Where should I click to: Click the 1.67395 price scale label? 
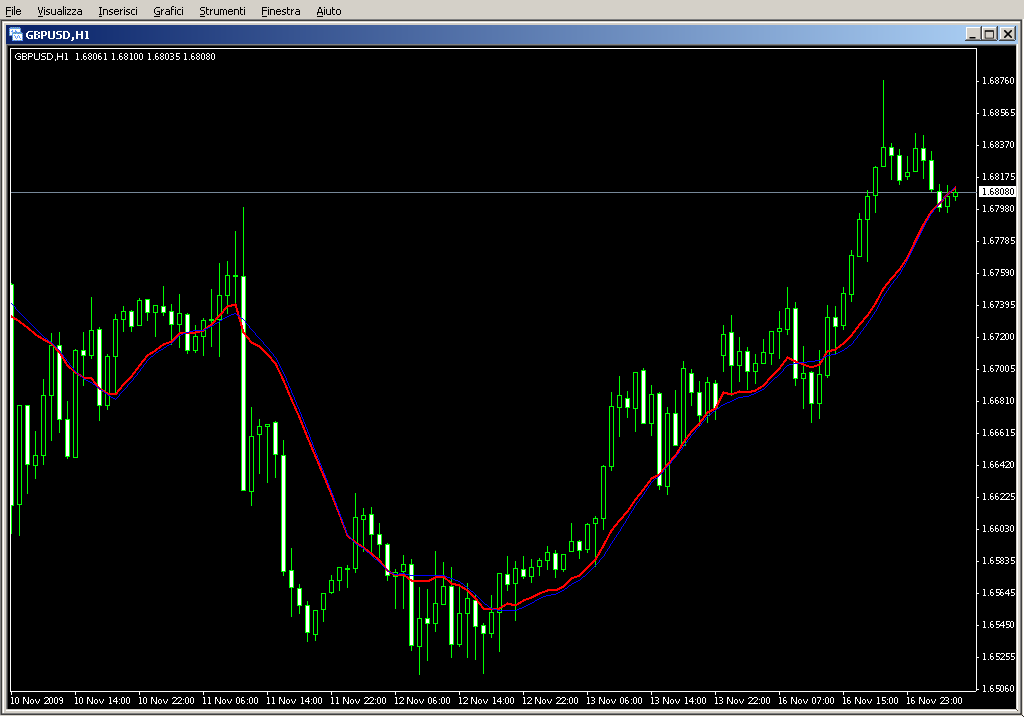tap(999, 305)
